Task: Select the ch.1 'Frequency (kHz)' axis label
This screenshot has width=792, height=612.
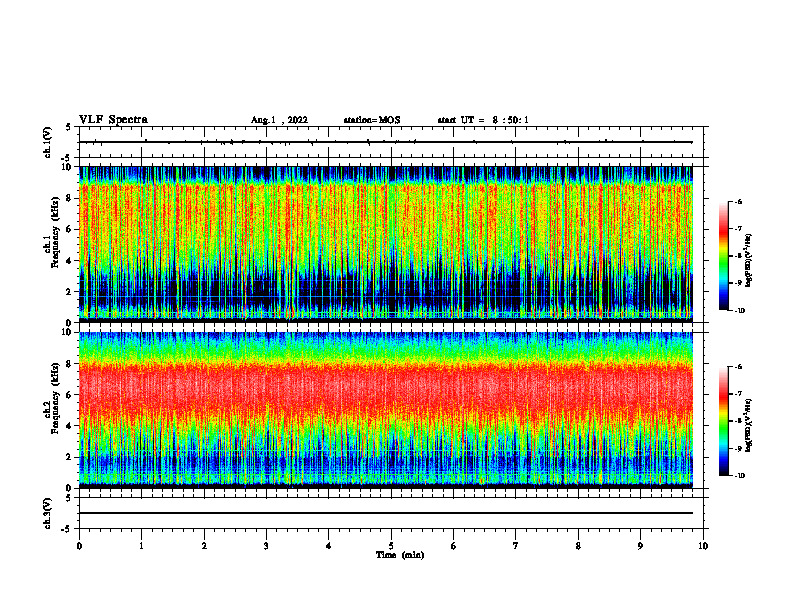Action: (x=56, y=232)
